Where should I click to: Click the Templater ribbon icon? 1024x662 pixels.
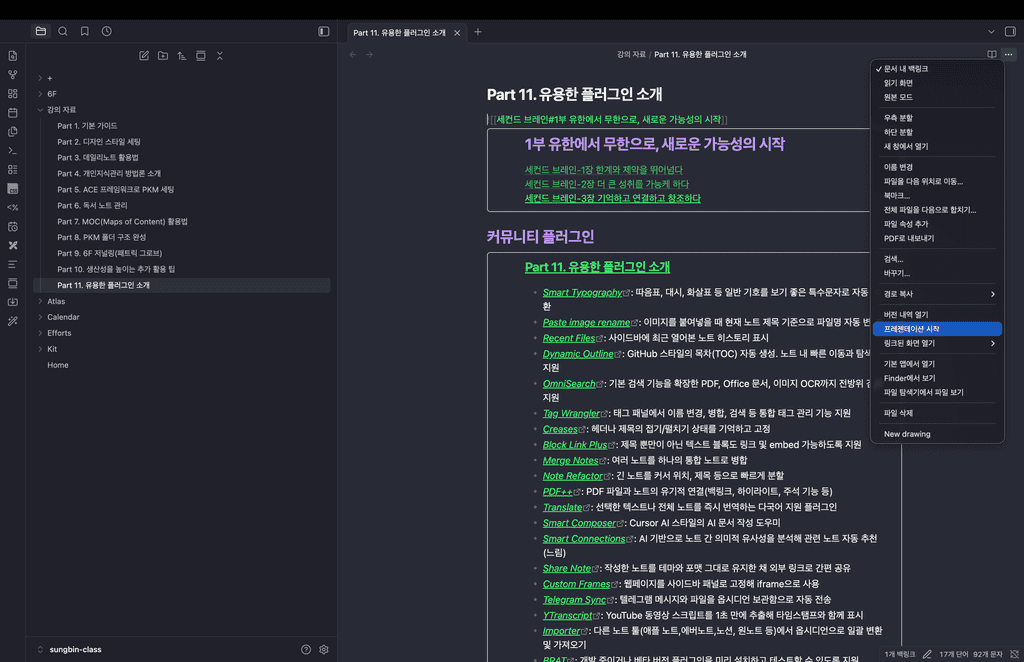12,208
